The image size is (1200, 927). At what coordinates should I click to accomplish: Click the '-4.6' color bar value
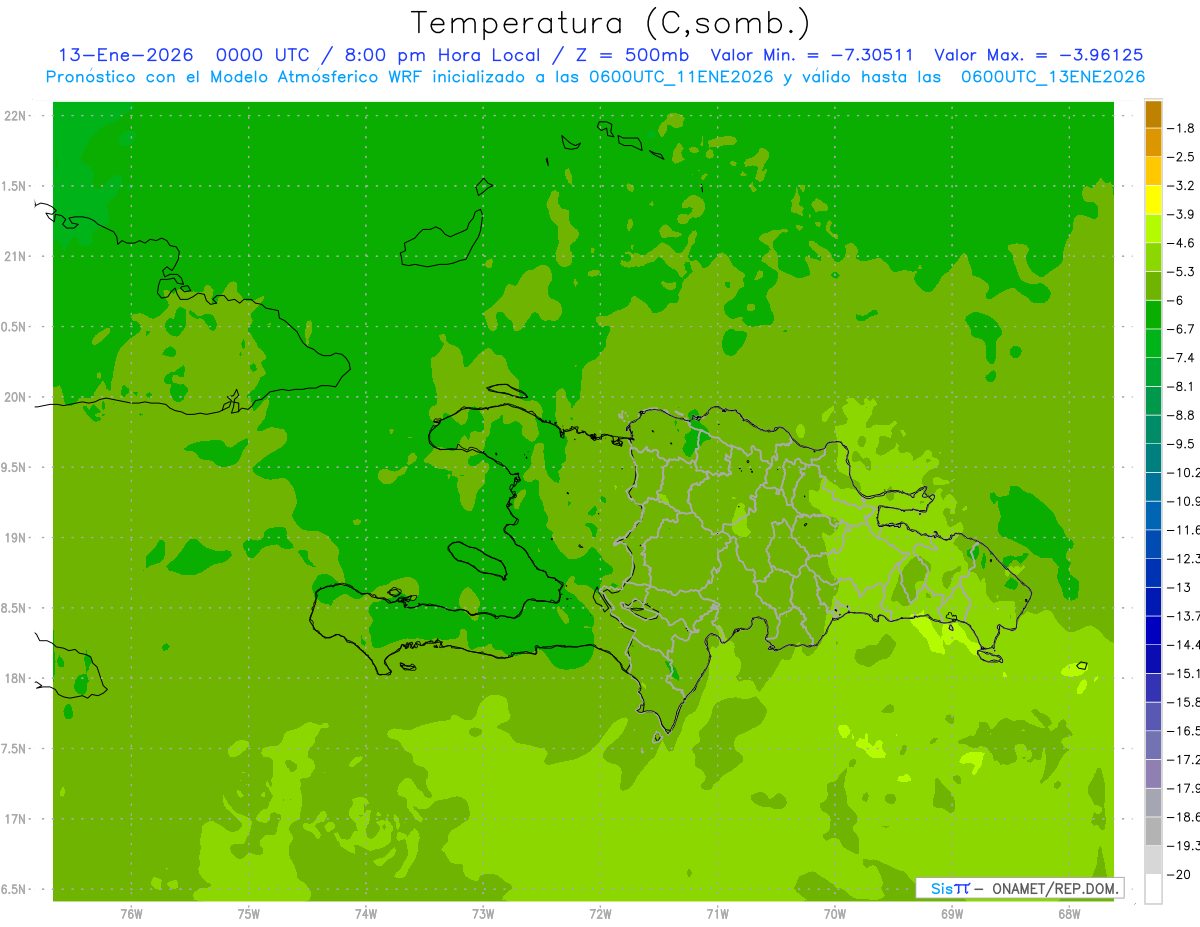[x=1183, y=243]
